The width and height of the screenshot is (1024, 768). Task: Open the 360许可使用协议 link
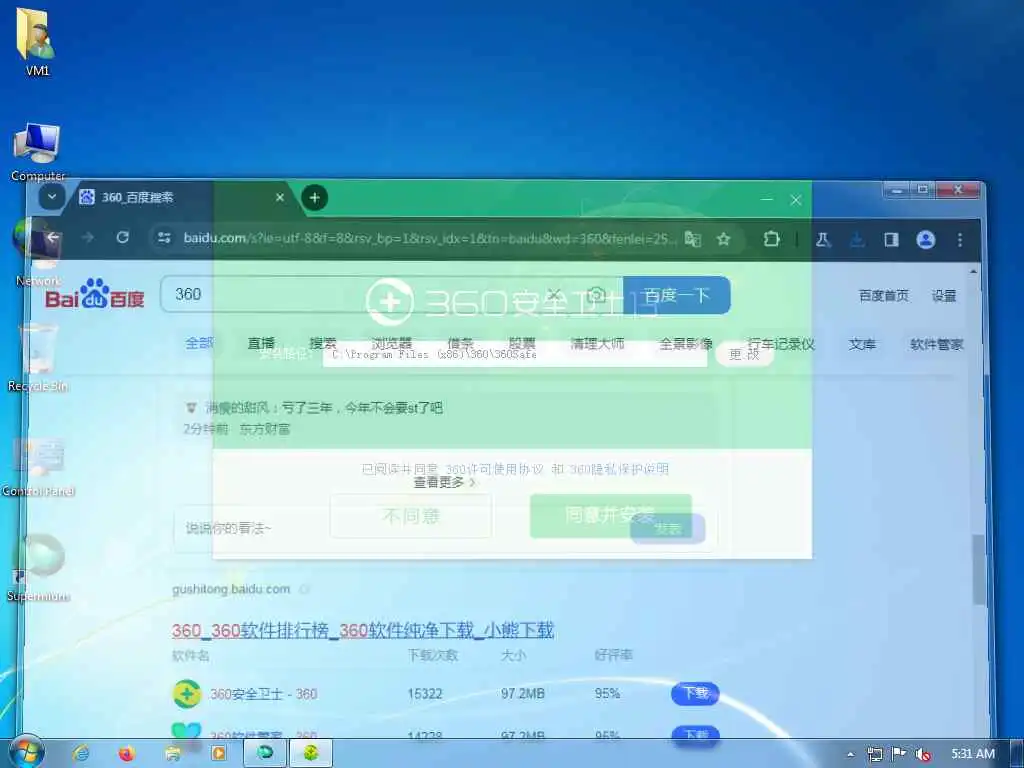click(494, 469)
